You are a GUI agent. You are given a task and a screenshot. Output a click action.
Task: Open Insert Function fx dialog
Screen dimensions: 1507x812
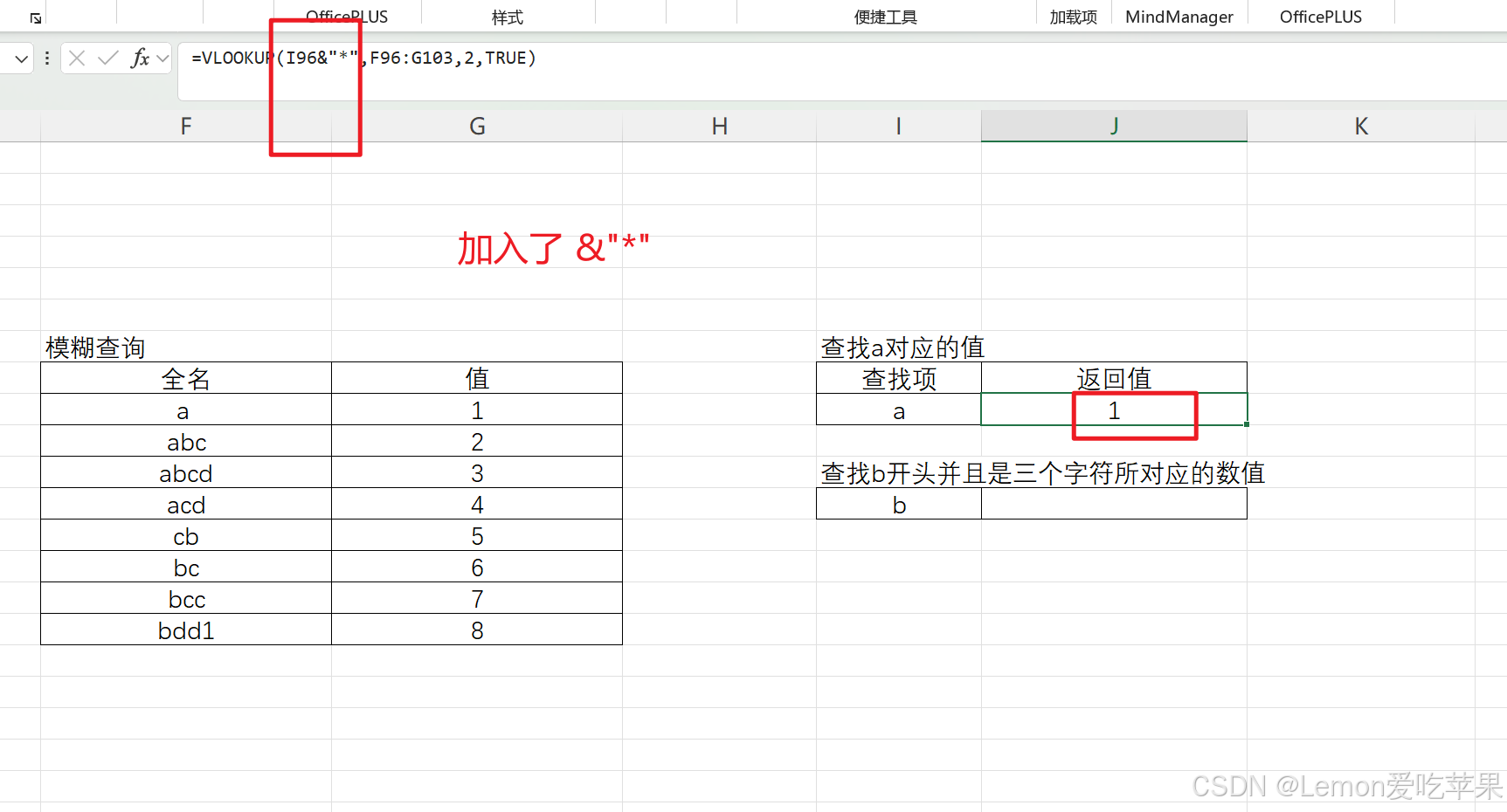pos(140,58)
